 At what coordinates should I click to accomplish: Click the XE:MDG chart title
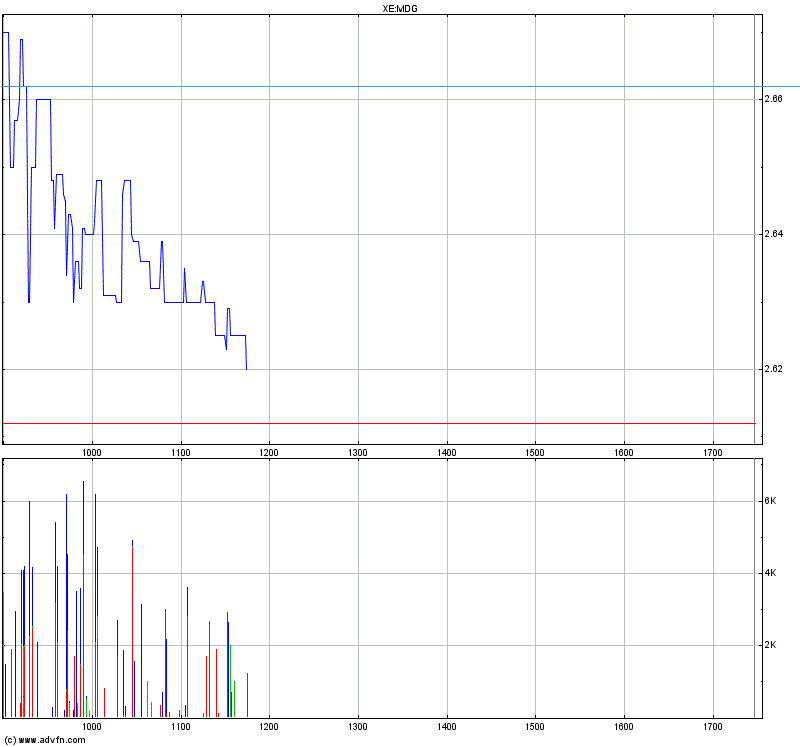pyautogui.click(x=400, y=9)
